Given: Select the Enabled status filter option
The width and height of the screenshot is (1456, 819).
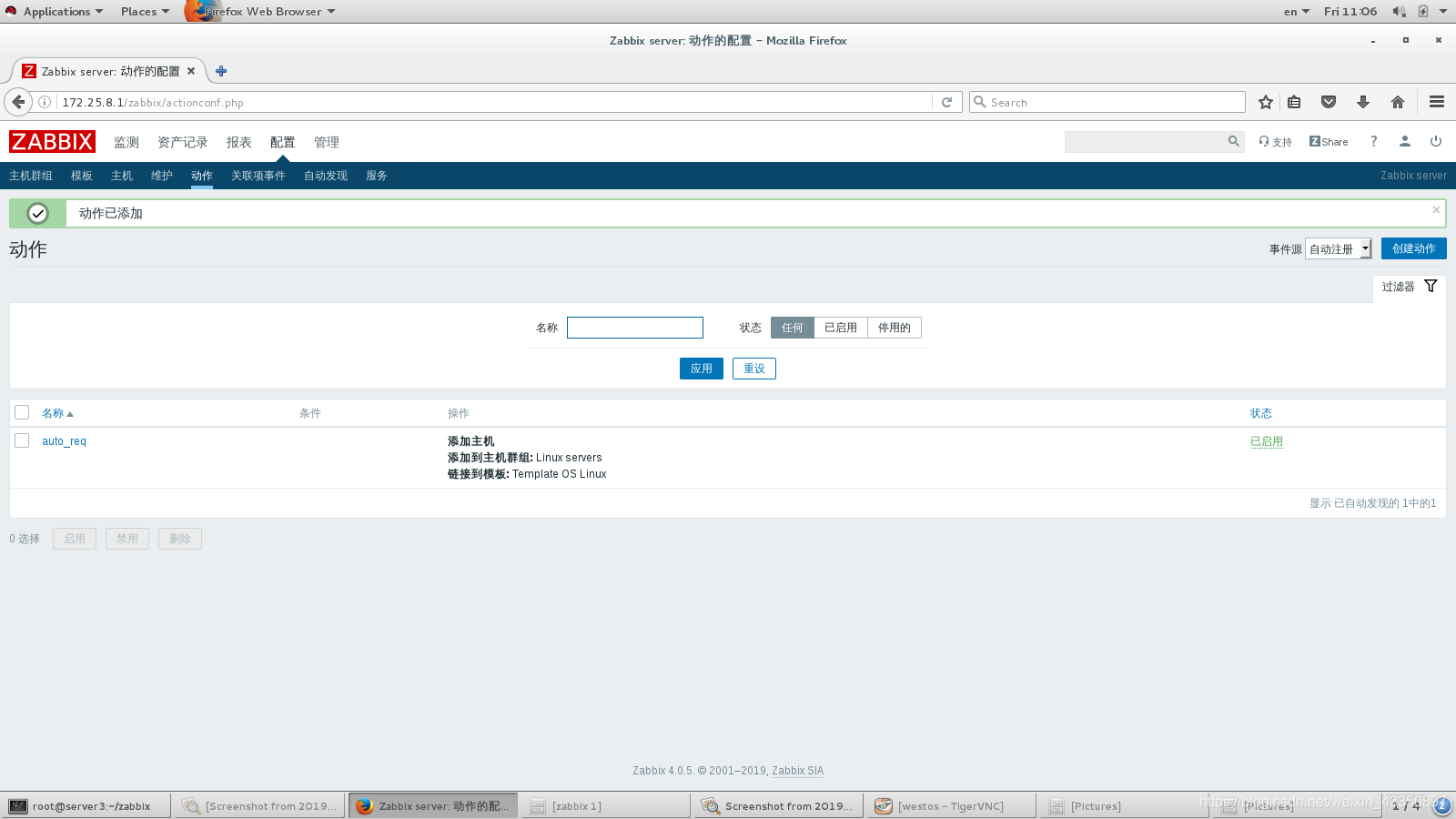Looking at the screenshot, I should click(x=841, y=328).
